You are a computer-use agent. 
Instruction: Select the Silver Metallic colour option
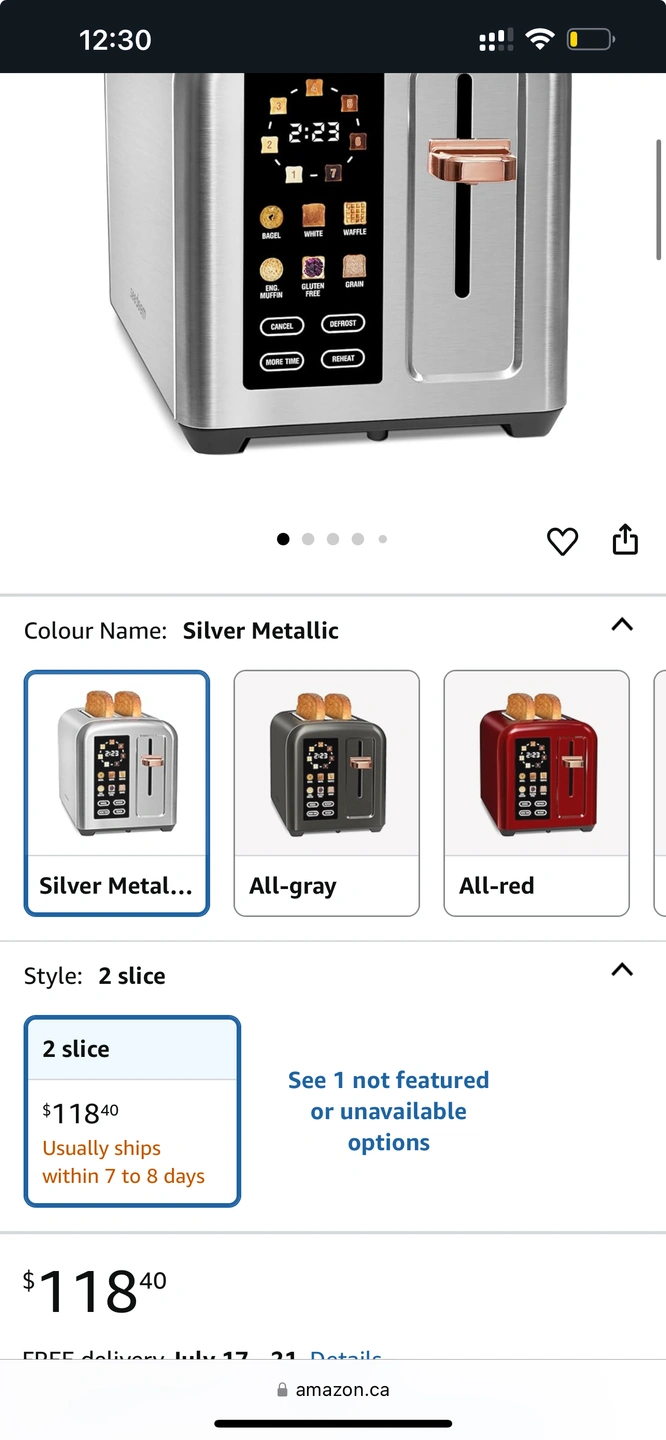[117, 793]
